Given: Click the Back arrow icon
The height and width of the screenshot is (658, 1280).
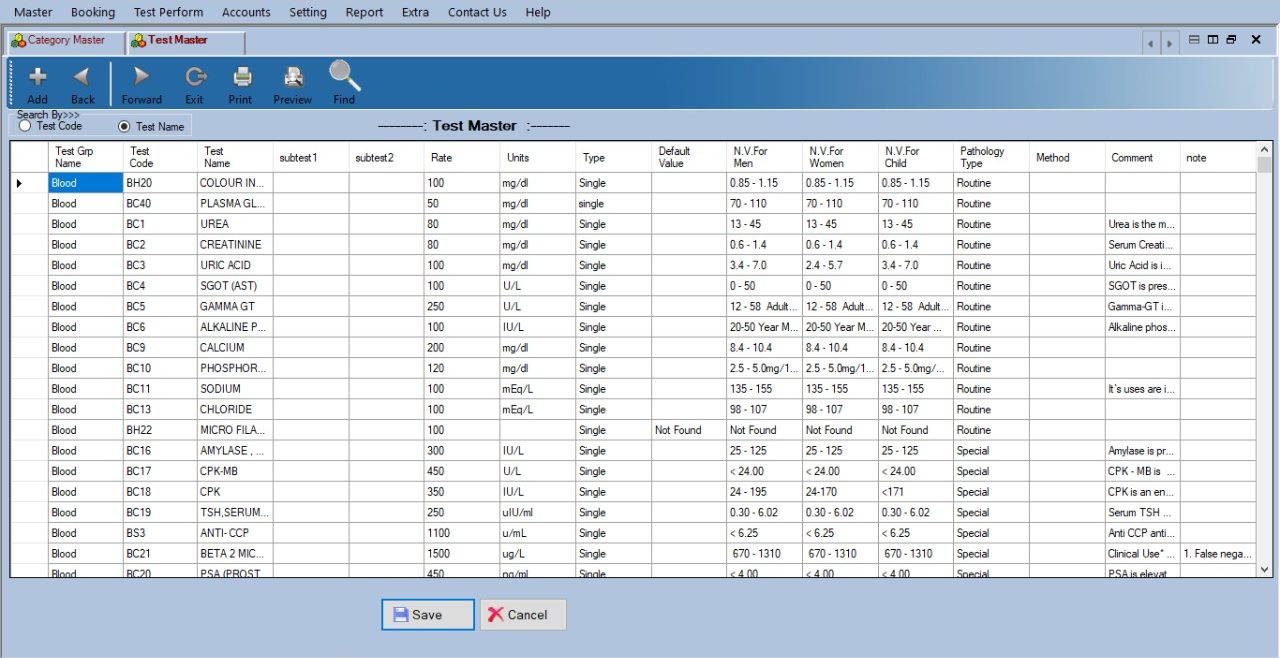Looking at the screenshot, I should tap(82, 83).
